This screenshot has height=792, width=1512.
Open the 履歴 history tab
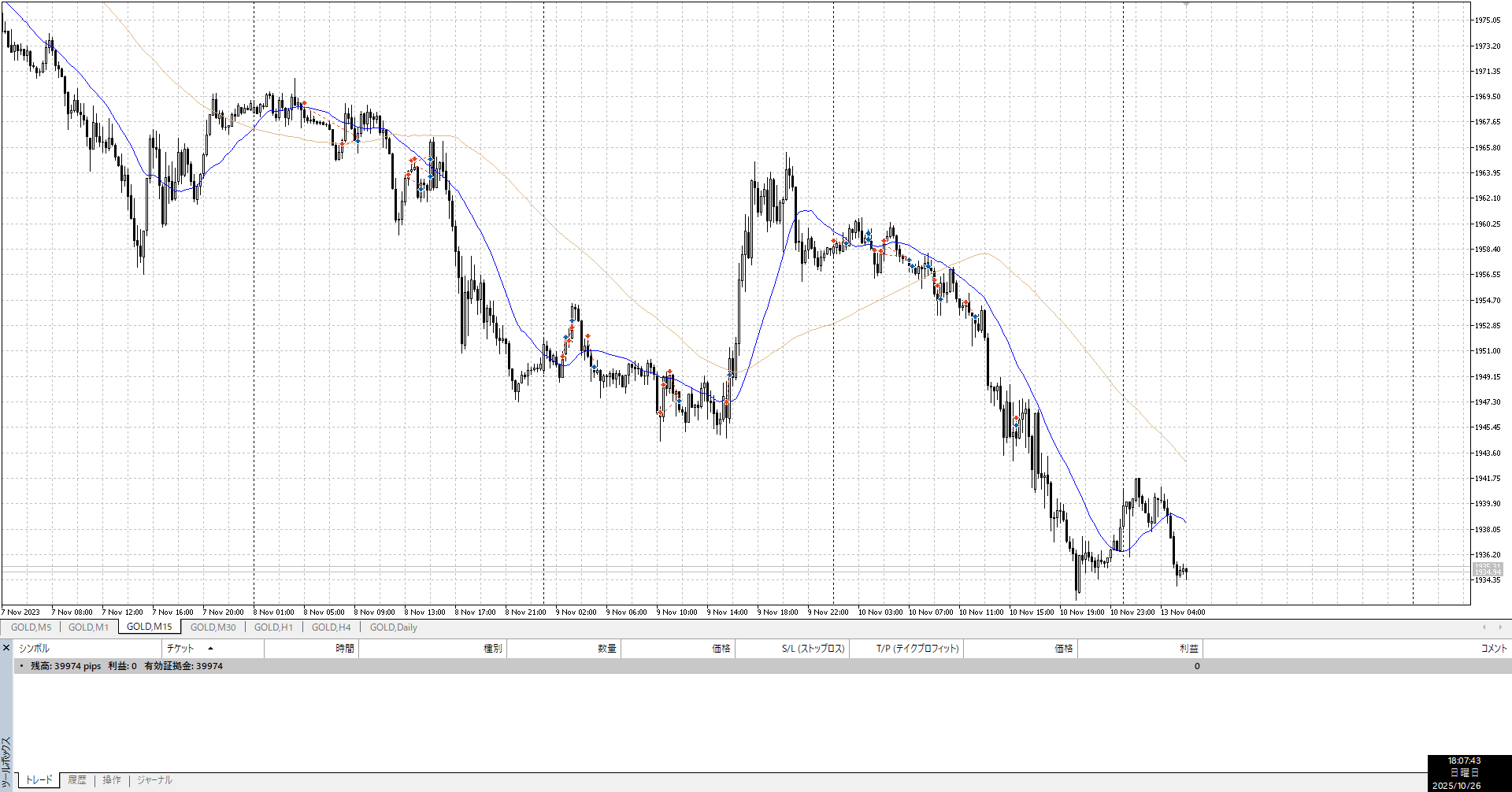pos(77,780)
